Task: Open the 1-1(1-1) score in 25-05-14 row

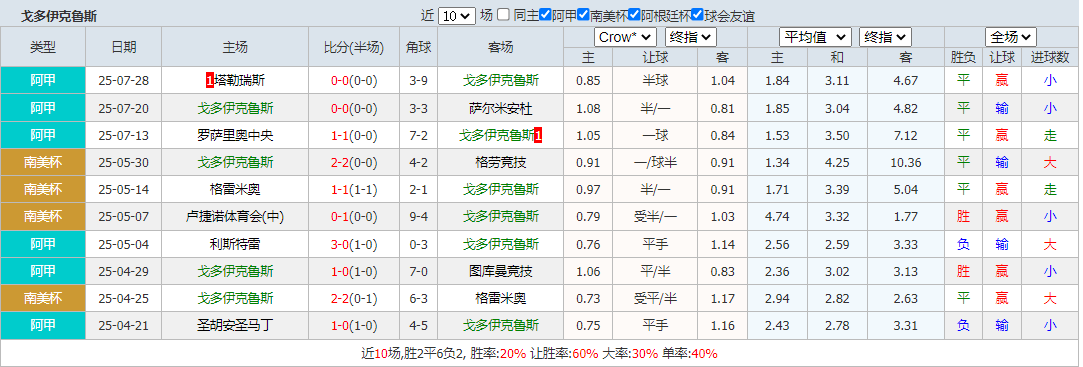Action: click(354, 189)
